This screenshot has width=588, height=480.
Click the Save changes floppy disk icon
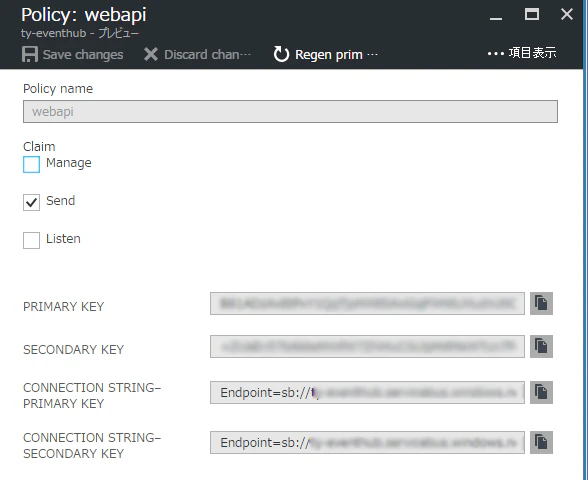[x=30, y=54]
